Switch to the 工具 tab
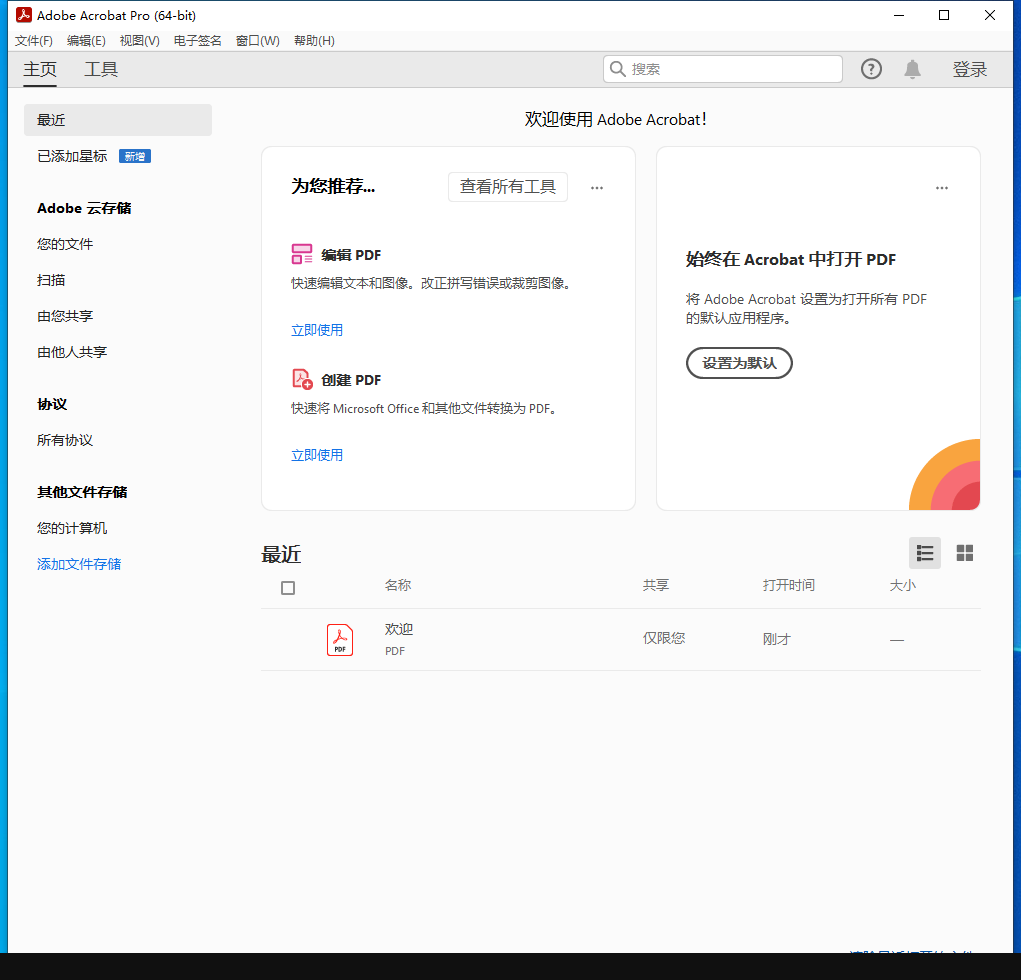The height and width of the screenshot is (980, 1021). [x=100, y=70]
